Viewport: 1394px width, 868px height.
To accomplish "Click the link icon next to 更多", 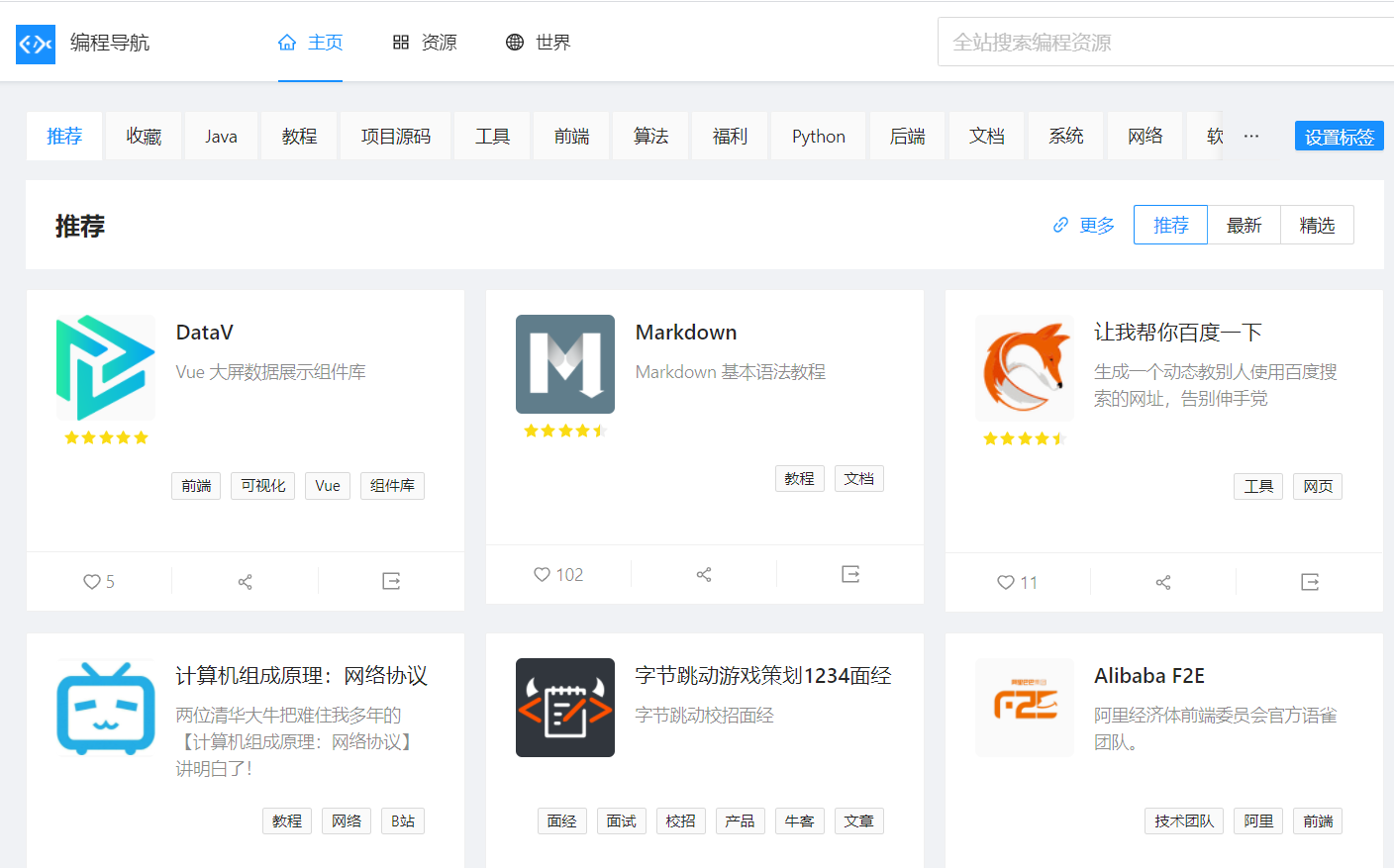I will pos(1059,225).
